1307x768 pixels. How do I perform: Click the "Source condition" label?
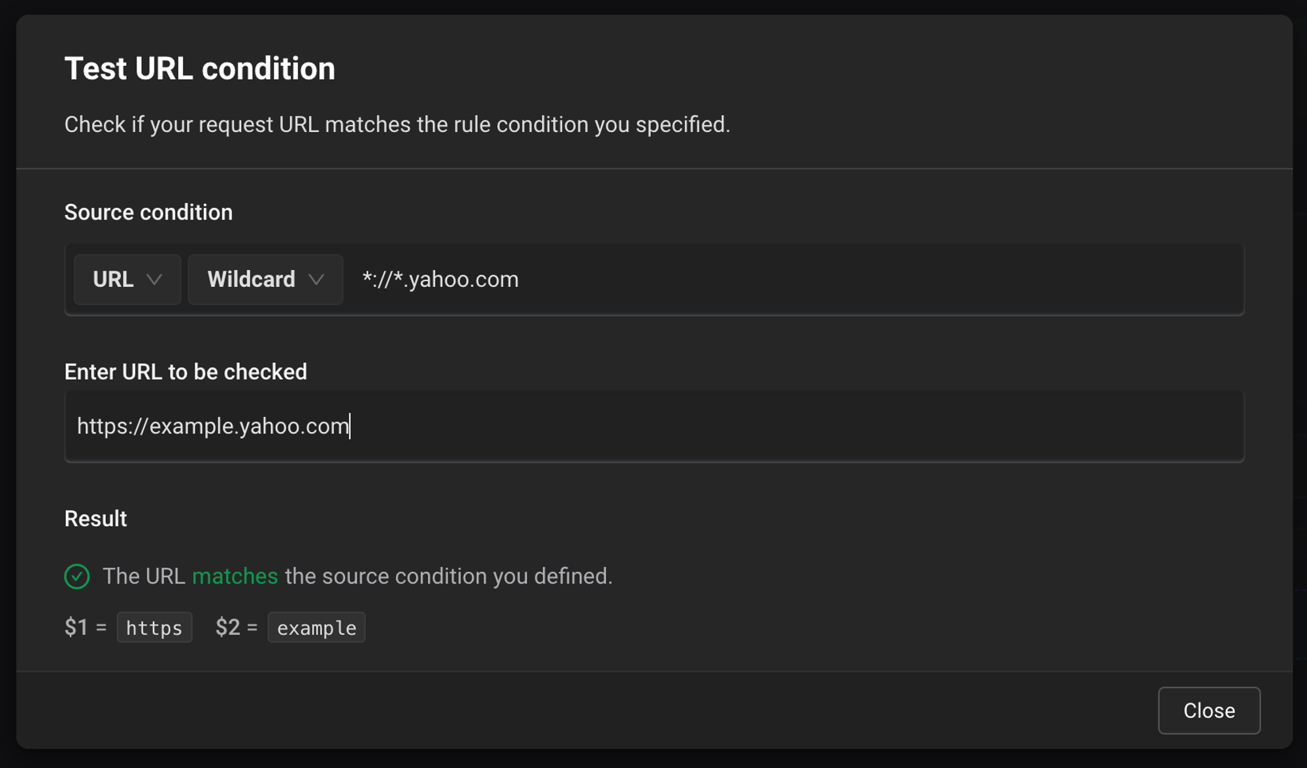click(148, 212)
